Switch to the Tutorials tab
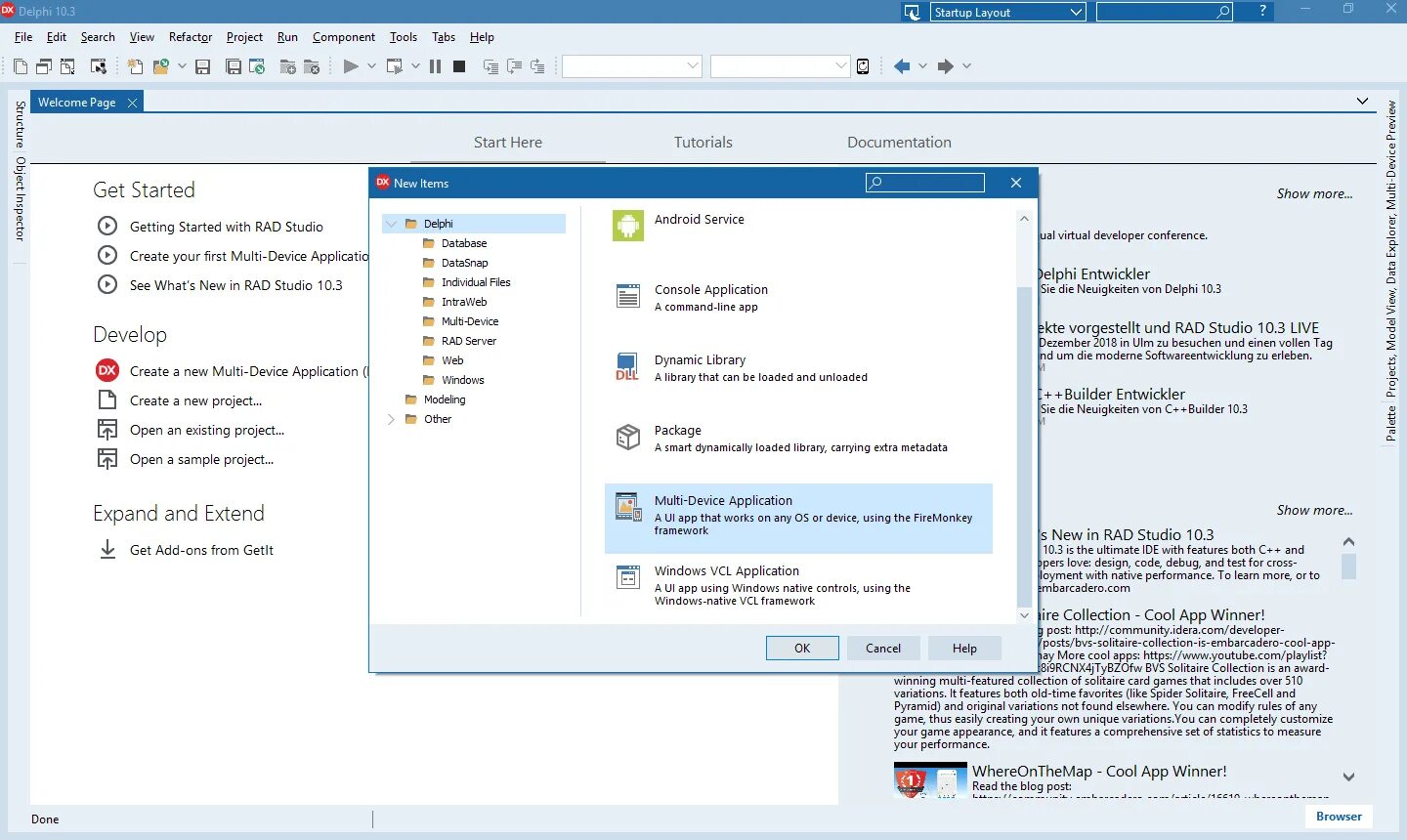Viewport: 1407px width, 840px height. coord(703,143)
